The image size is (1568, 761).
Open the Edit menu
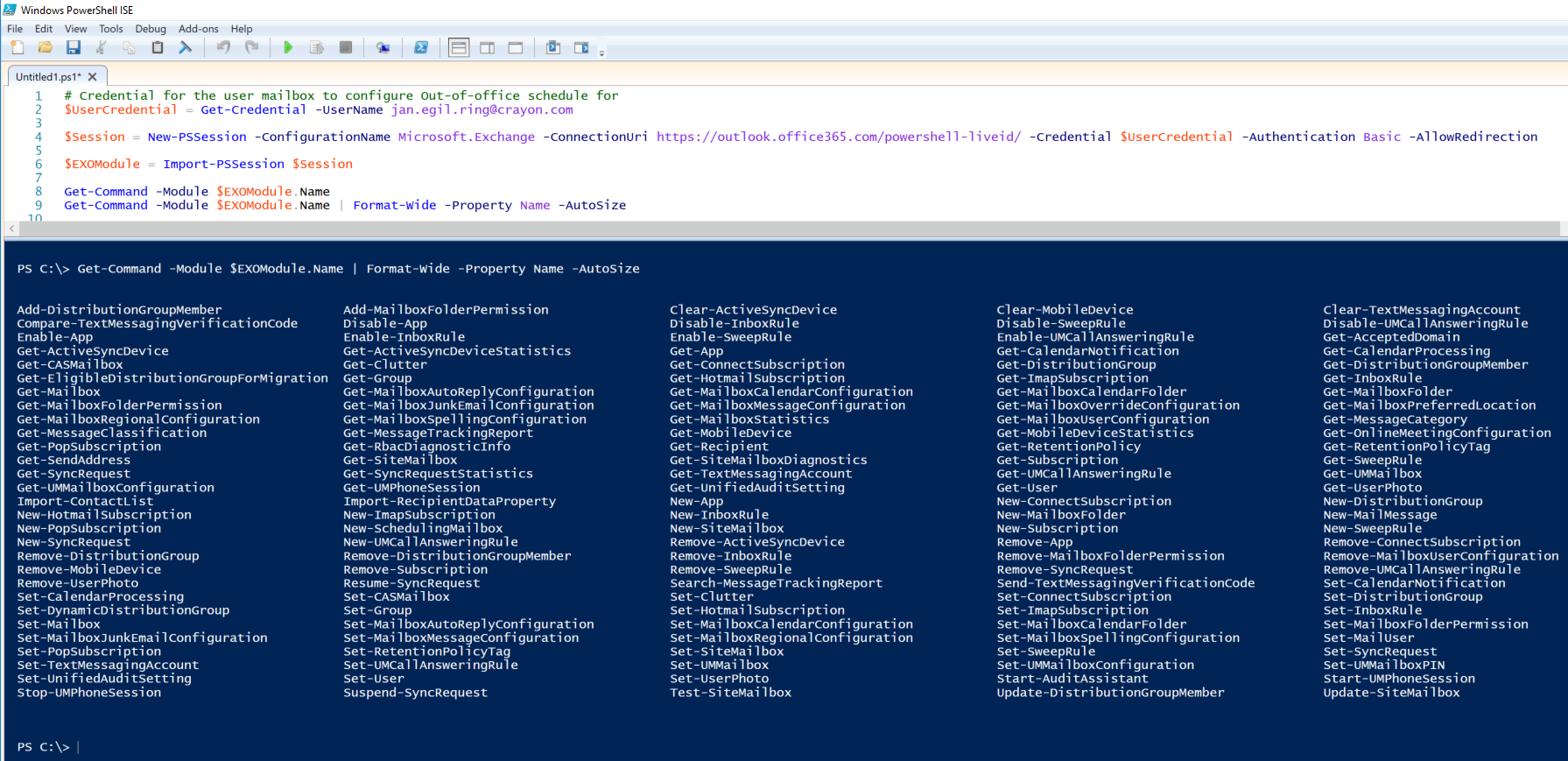[44, 29]
